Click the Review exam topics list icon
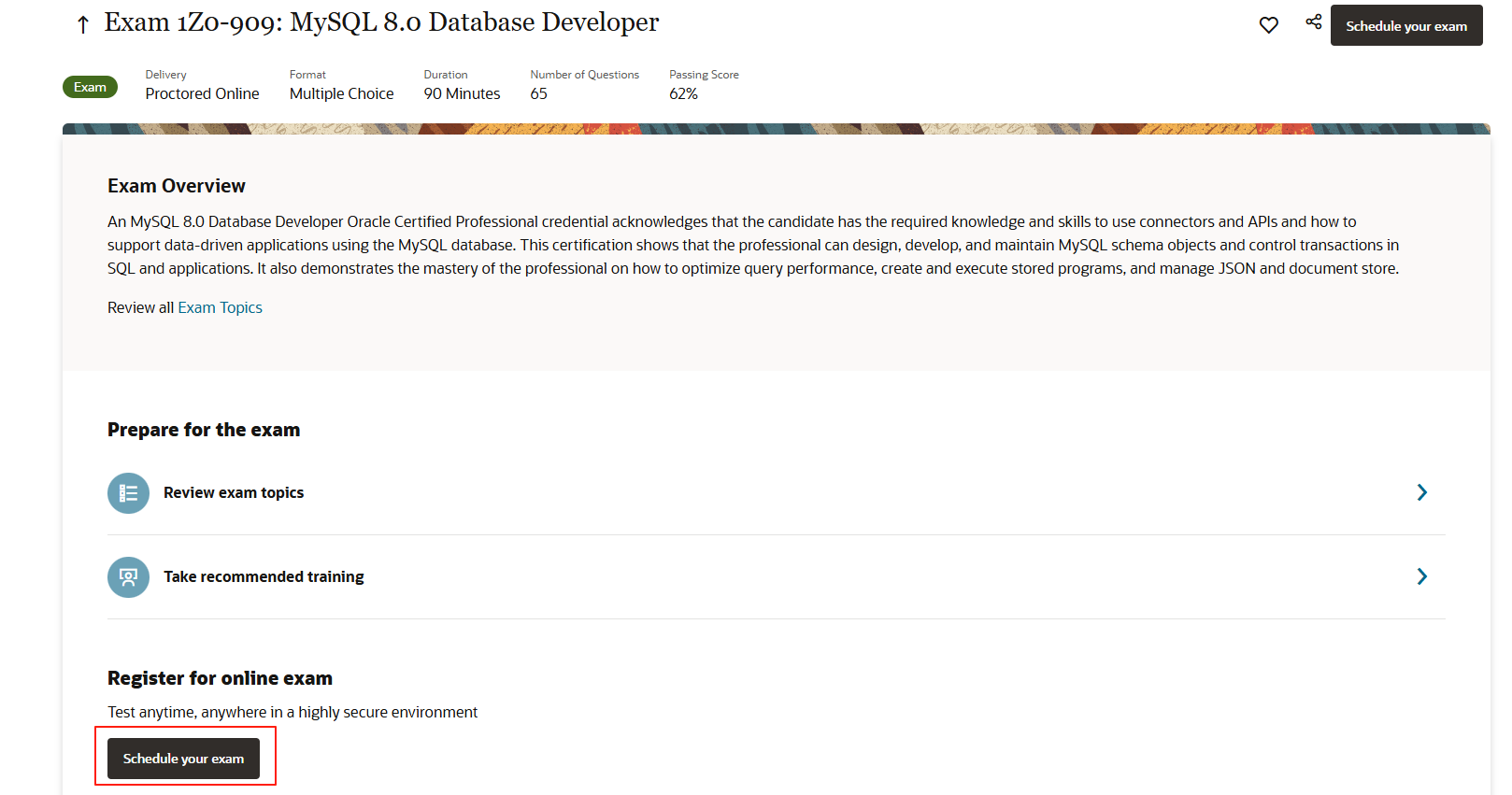The height and width of the screenshot is (795, 1512). pyautogui.click(x=128, y=493)
